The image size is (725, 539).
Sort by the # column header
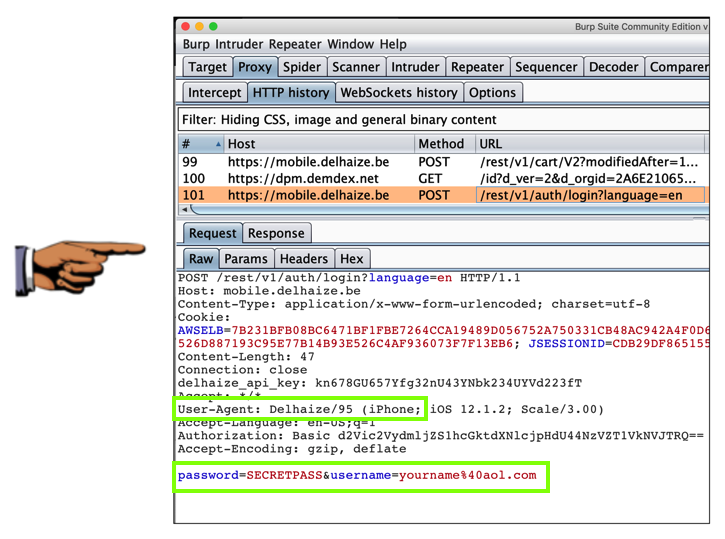tap(201, 144)
